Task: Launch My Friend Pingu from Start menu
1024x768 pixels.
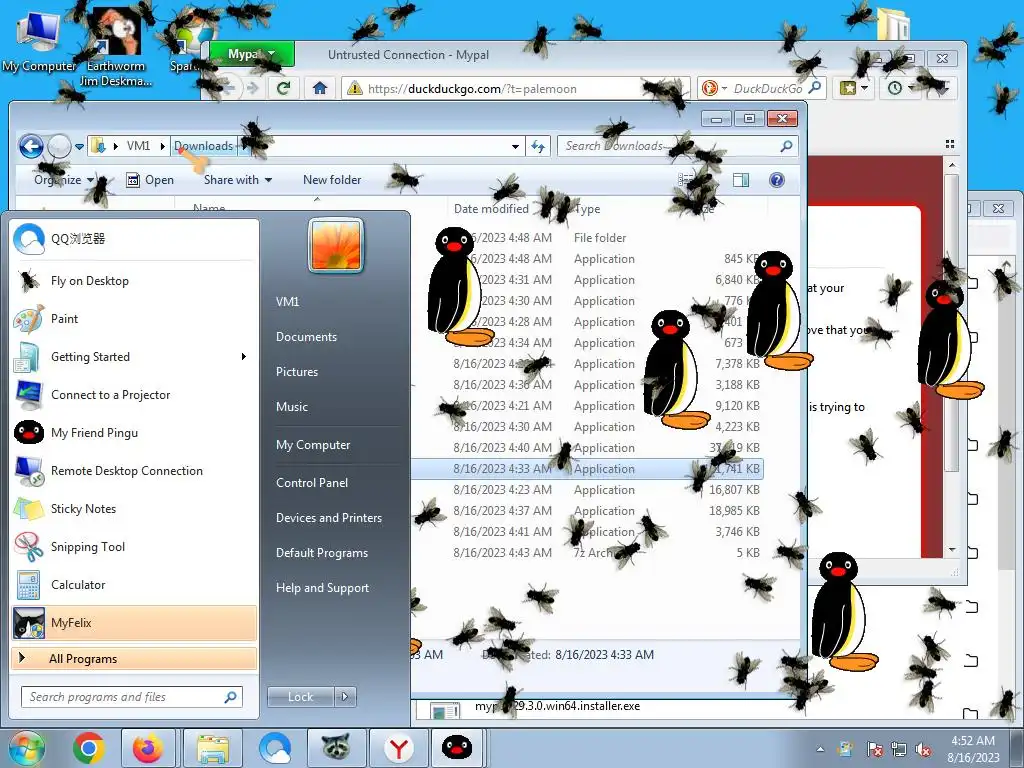Action: coord(134,432)
